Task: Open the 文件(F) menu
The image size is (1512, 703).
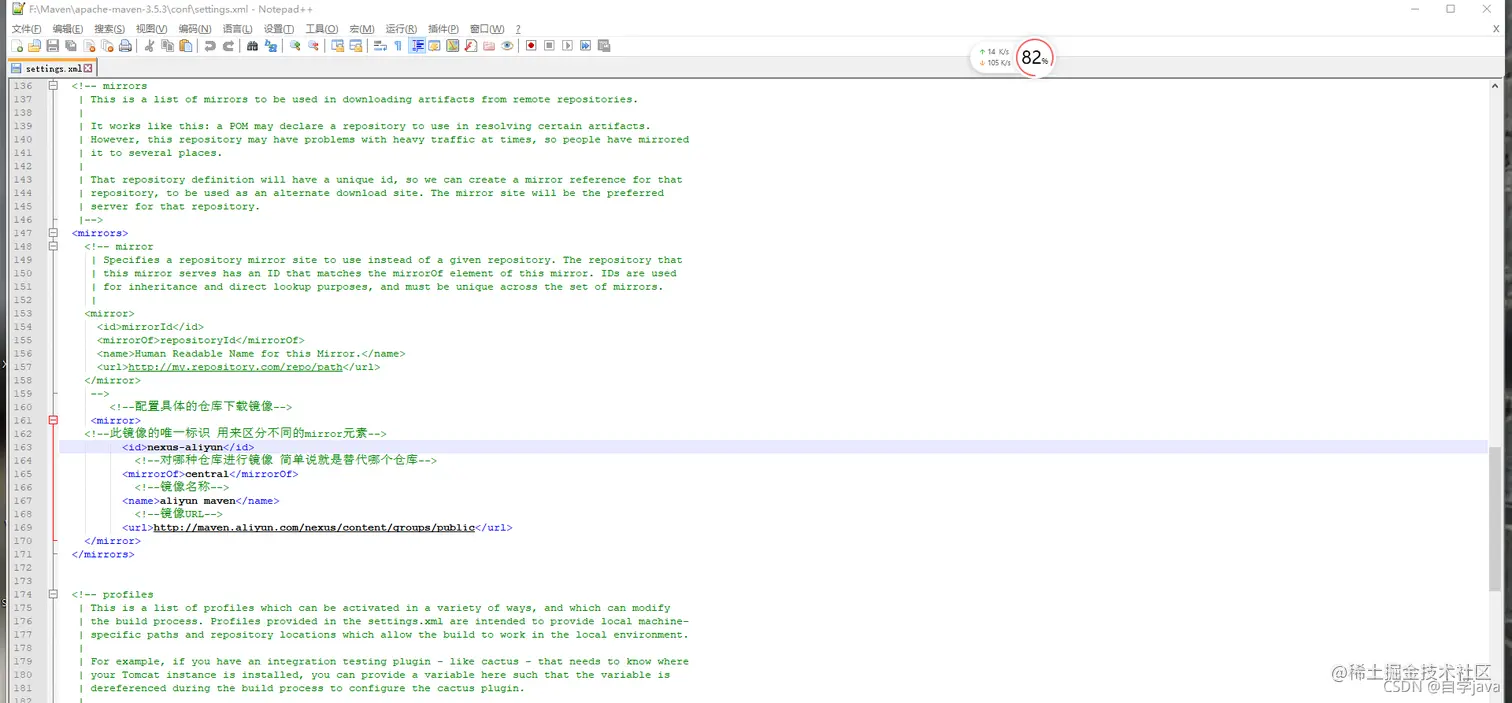Action: pyautogui.click(x=26, y=29)
